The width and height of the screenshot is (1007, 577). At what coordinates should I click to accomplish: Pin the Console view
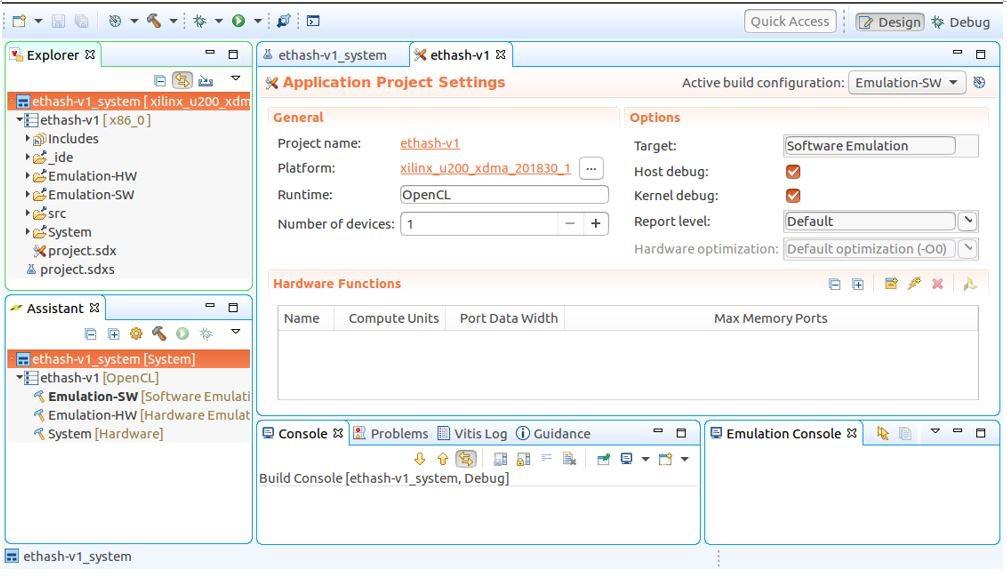(603, 459)
